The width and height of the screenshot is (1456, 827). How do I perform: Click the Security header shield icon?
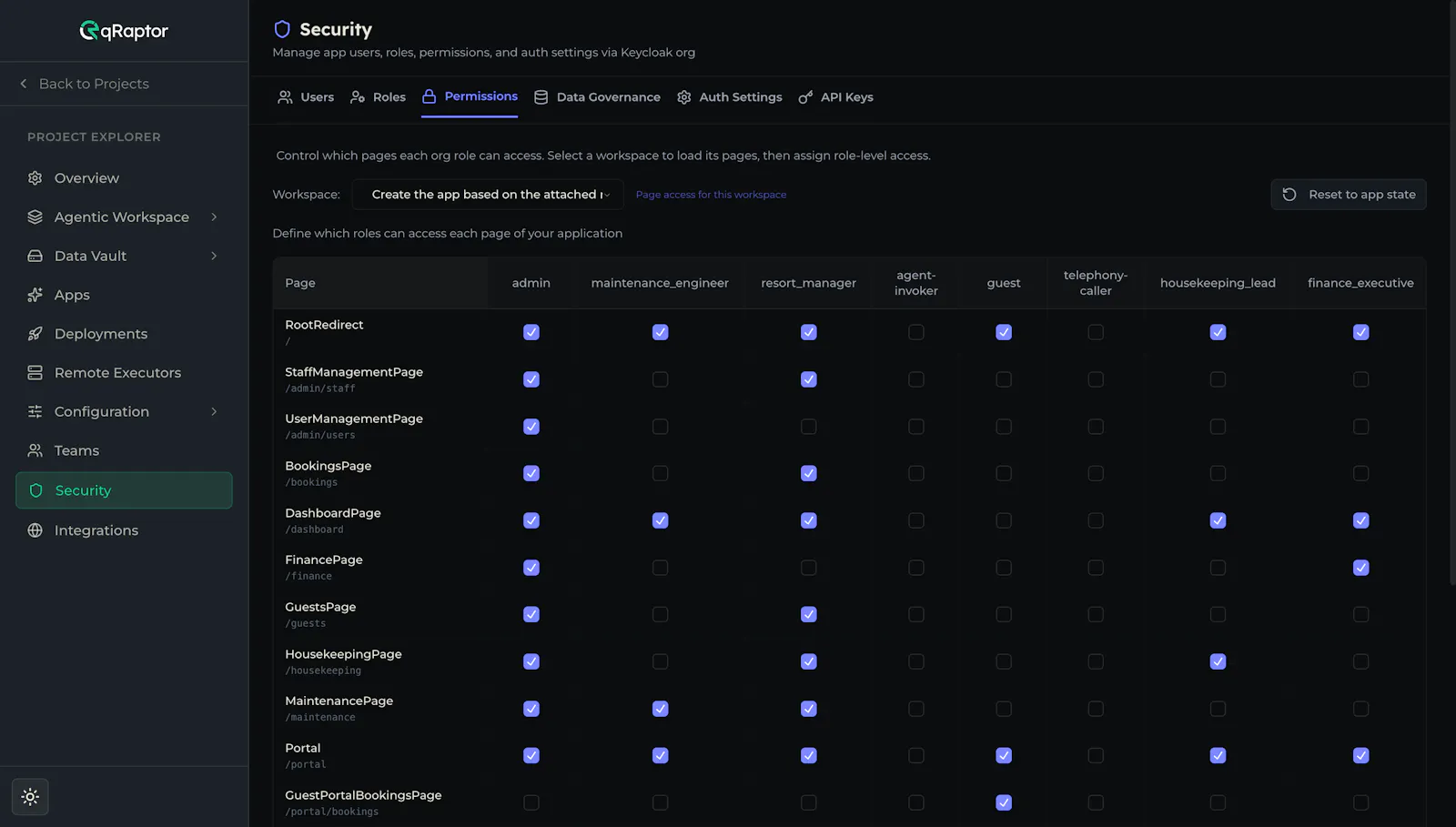282,29
